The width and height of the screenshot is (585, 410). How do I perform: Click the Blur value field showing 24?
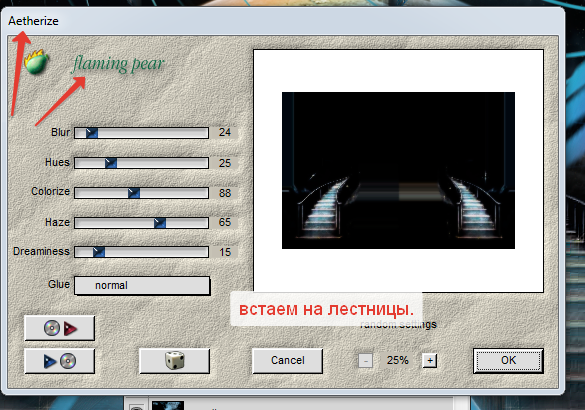[224, 132]
